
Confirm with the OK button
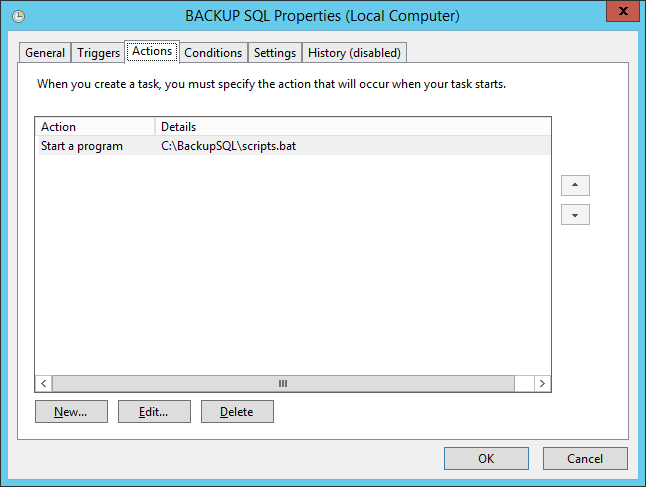point(486,459)
